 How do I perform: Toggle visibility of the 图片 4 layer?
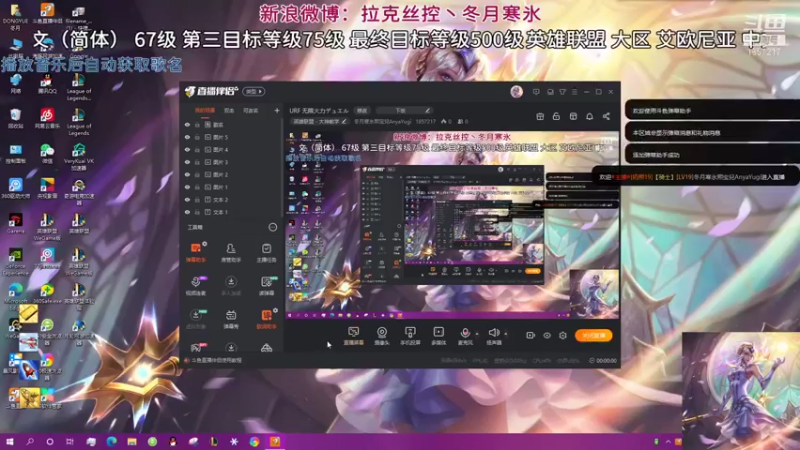tap(187, 150)
